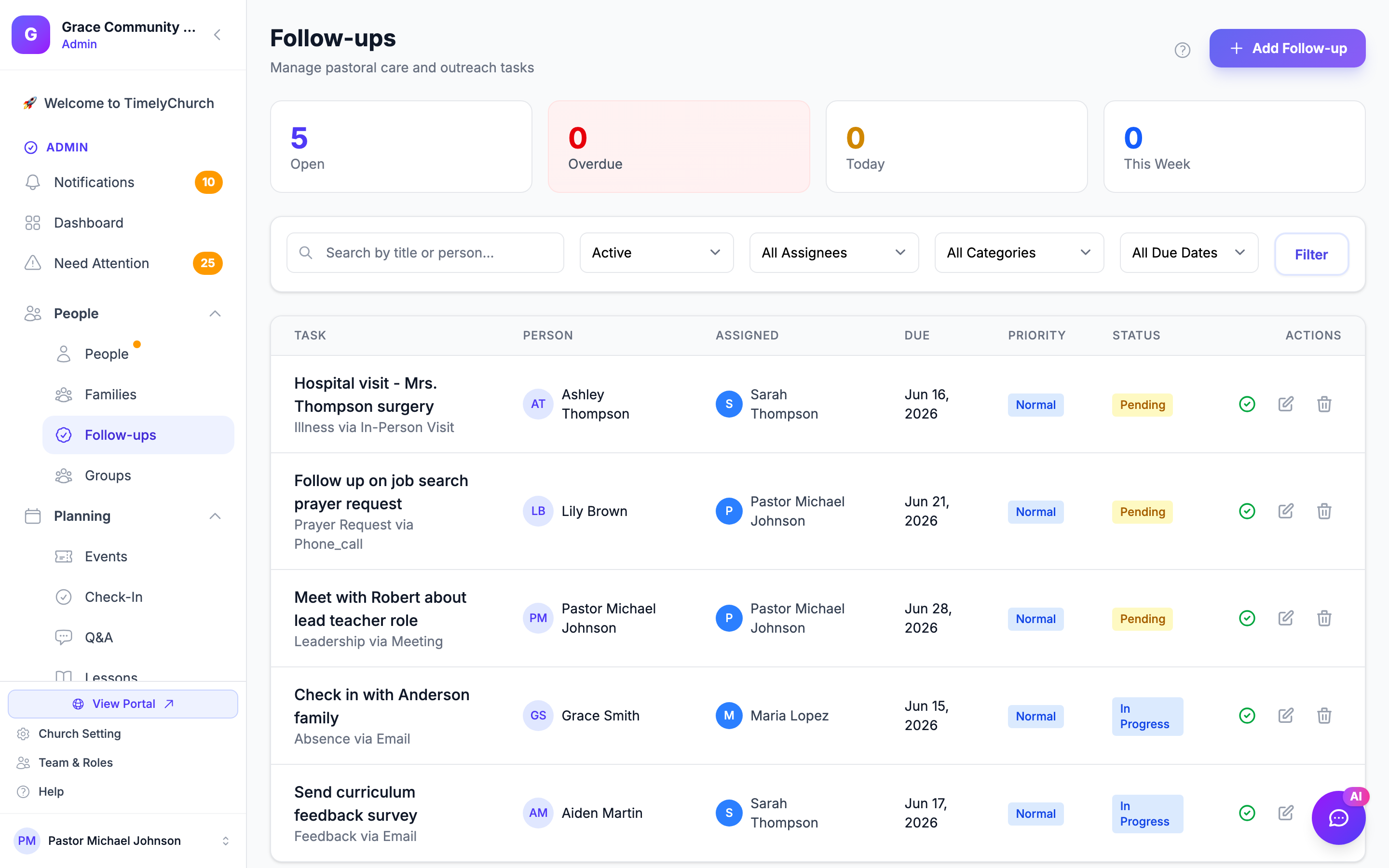
Task: Open the All Categories dropdown
Action: pos(1019,253)
